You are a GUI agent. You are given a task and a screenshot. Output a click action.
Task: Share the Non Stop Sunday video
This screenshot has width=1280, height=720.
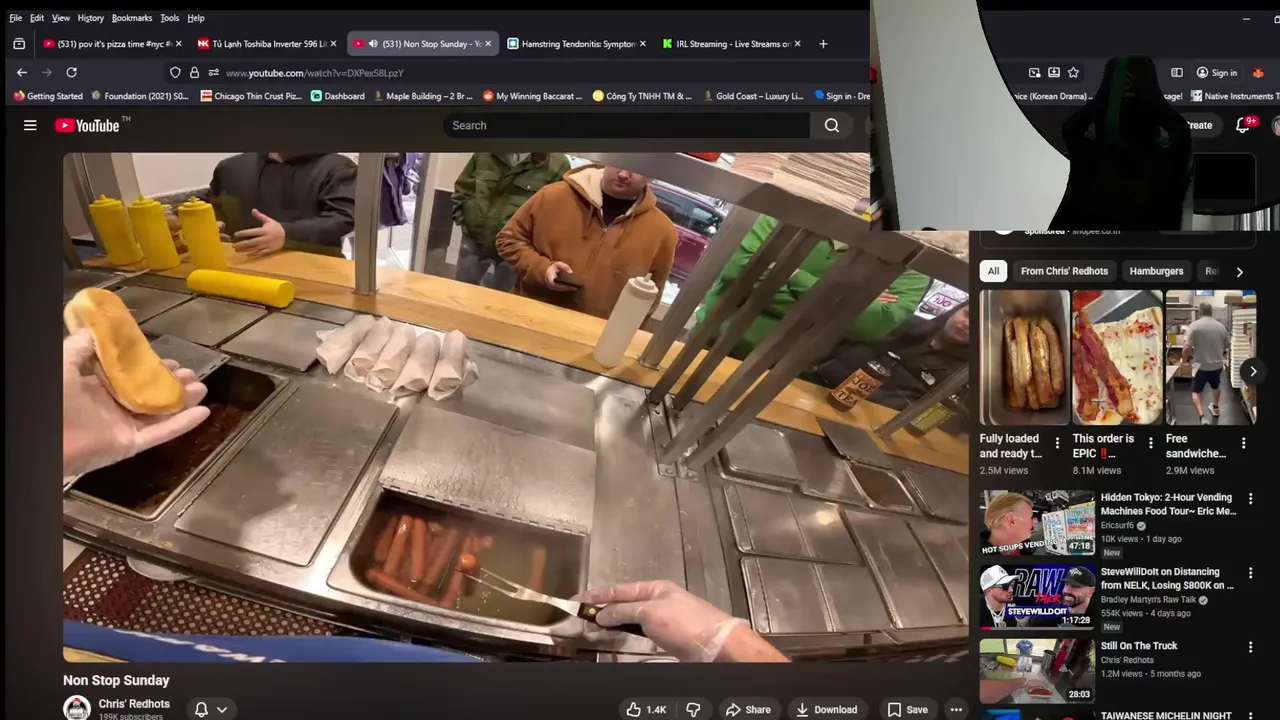tap(748, 709)
